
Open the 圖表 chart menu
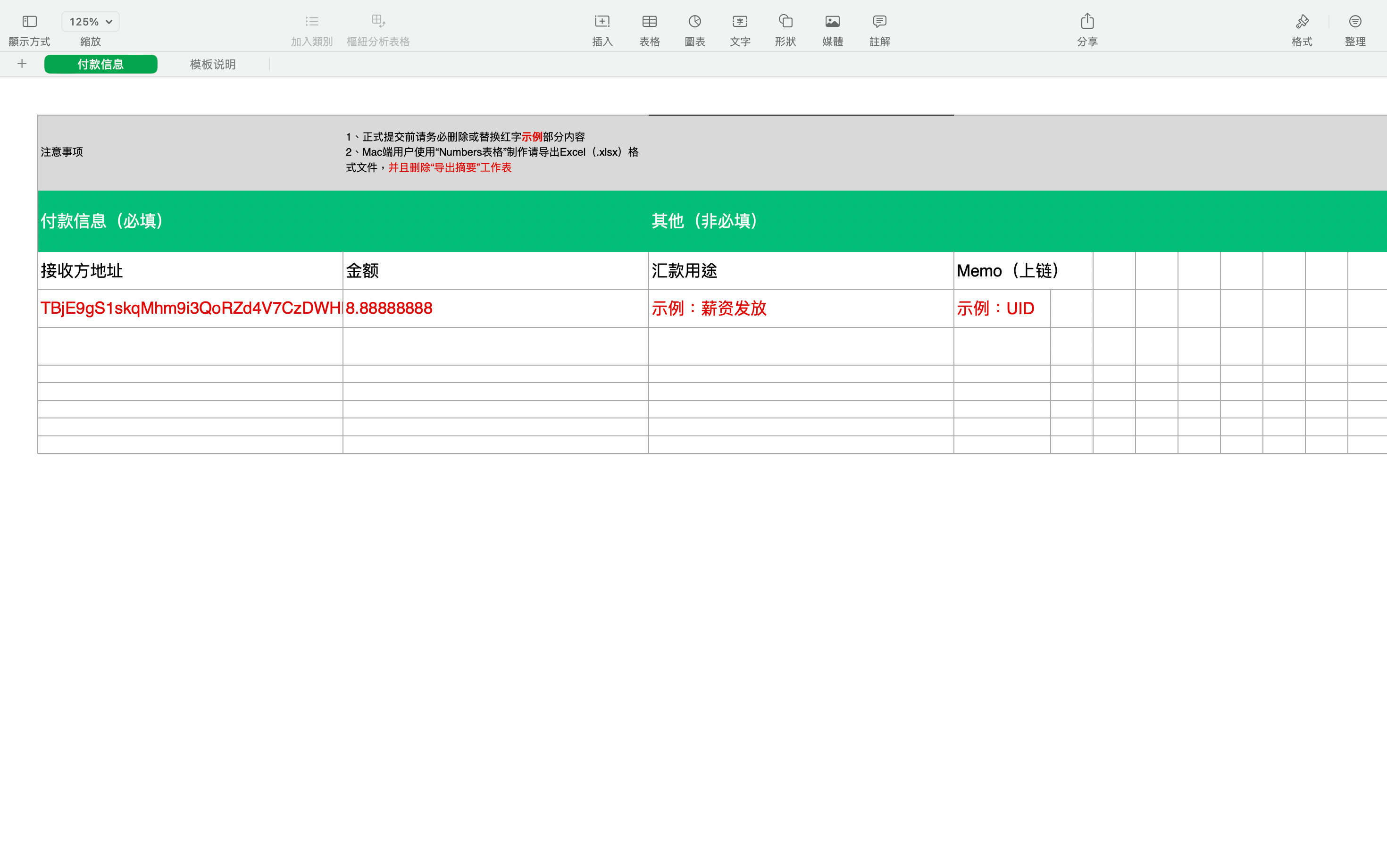[x=694, y=22]
